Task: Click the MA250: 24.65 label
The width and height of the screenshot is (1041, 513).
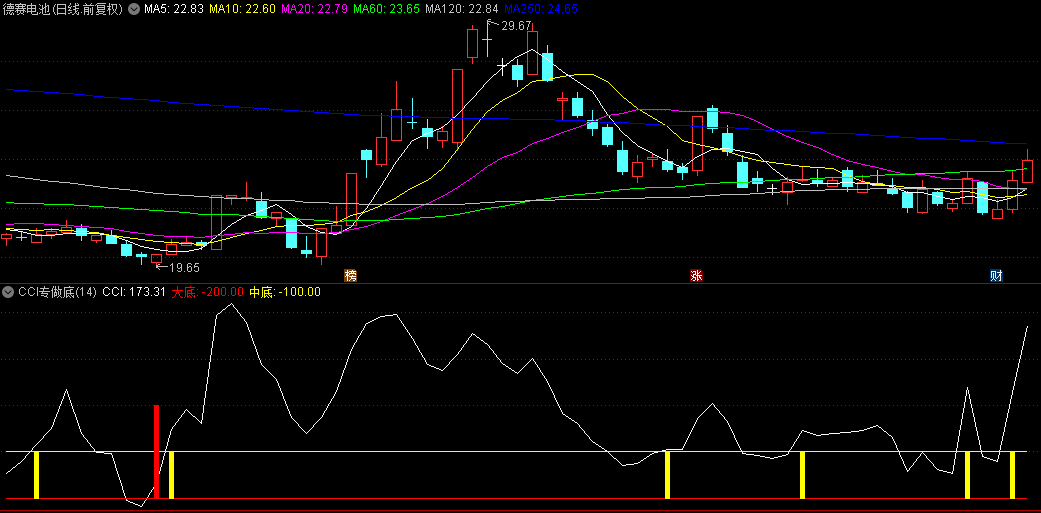Action: pos(540,9)
